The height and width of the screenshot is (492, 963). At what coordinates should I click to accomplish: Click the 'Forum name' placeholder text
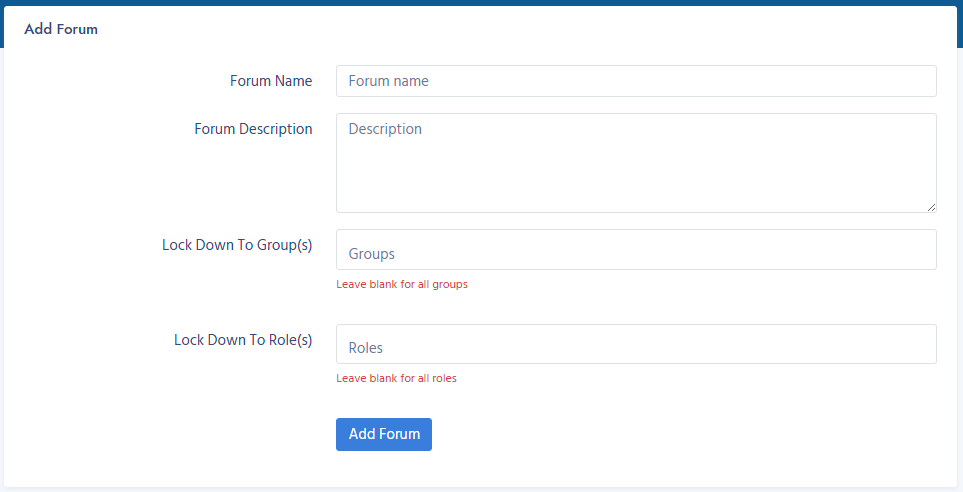tap(388, 81)
